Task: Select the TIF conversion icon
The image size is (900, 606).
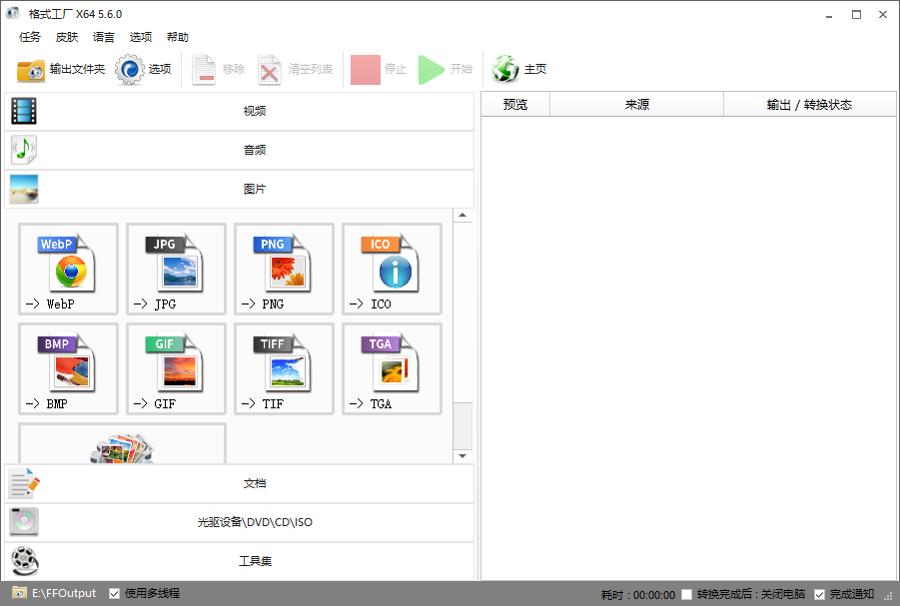Action: pos(284,368)
